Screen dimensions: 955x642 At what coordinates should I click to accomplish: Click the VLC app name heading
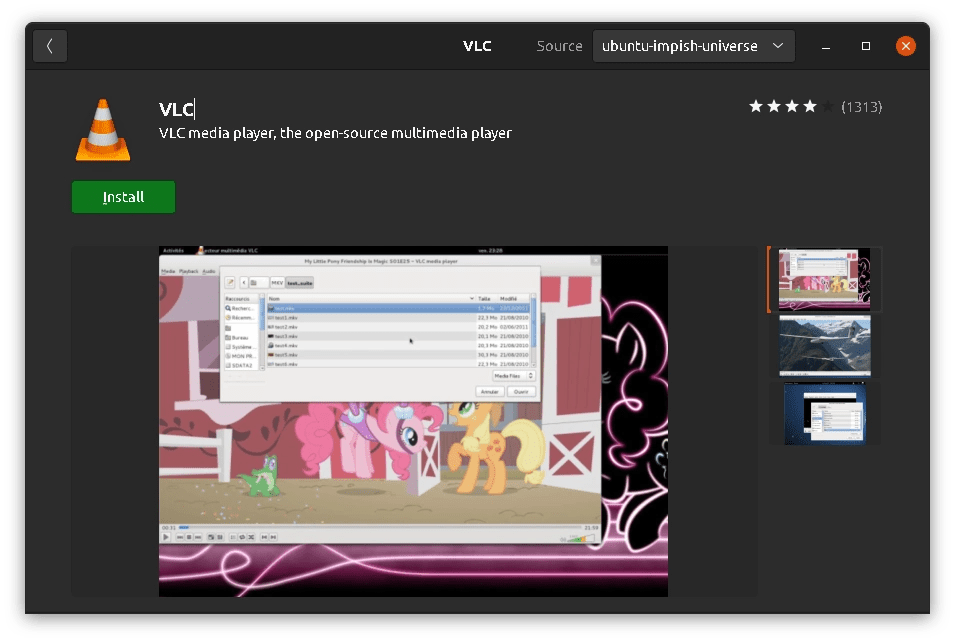176,109
